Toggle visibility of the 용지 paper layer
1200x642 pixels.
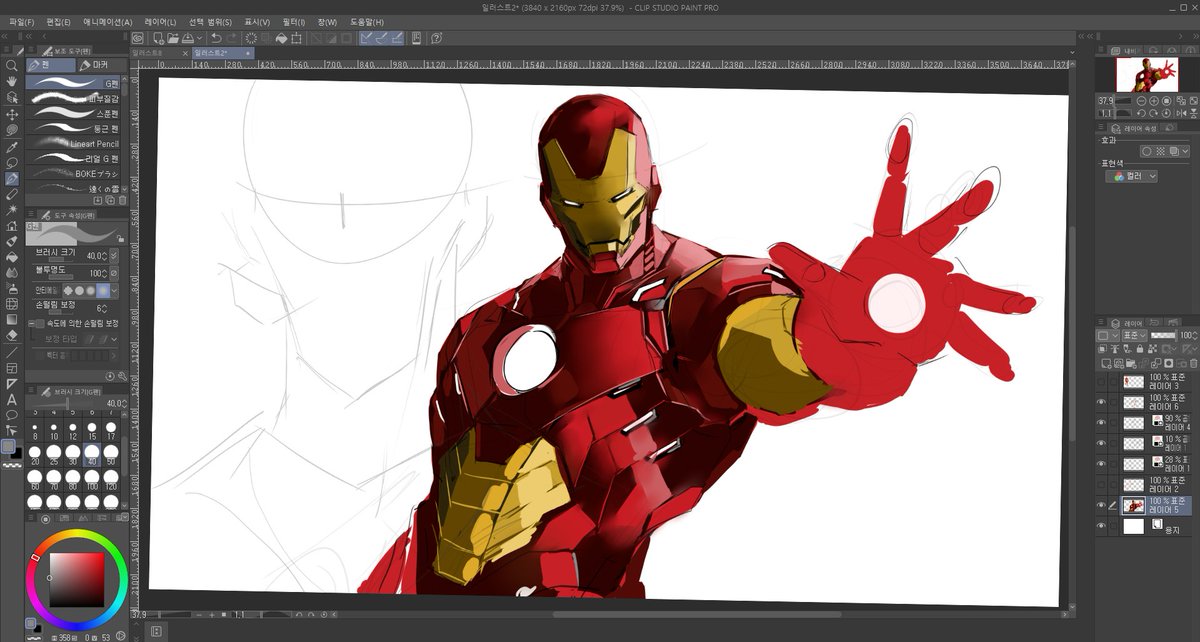click(1102, 526)
